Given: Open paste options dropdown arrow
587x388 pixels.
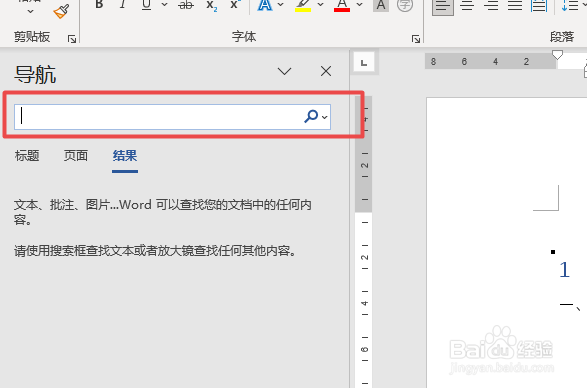Looking at the screenshot, I should tap(31, 11).
